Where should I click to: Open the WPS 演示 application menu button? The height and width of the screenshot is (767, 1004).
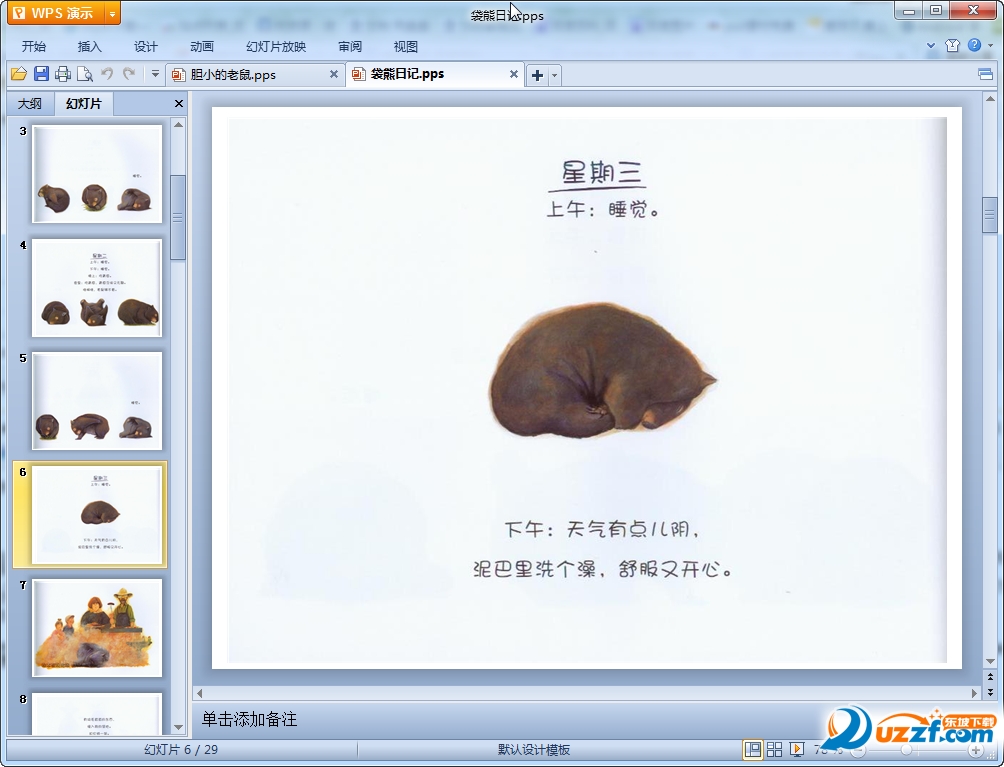(55, 13)
